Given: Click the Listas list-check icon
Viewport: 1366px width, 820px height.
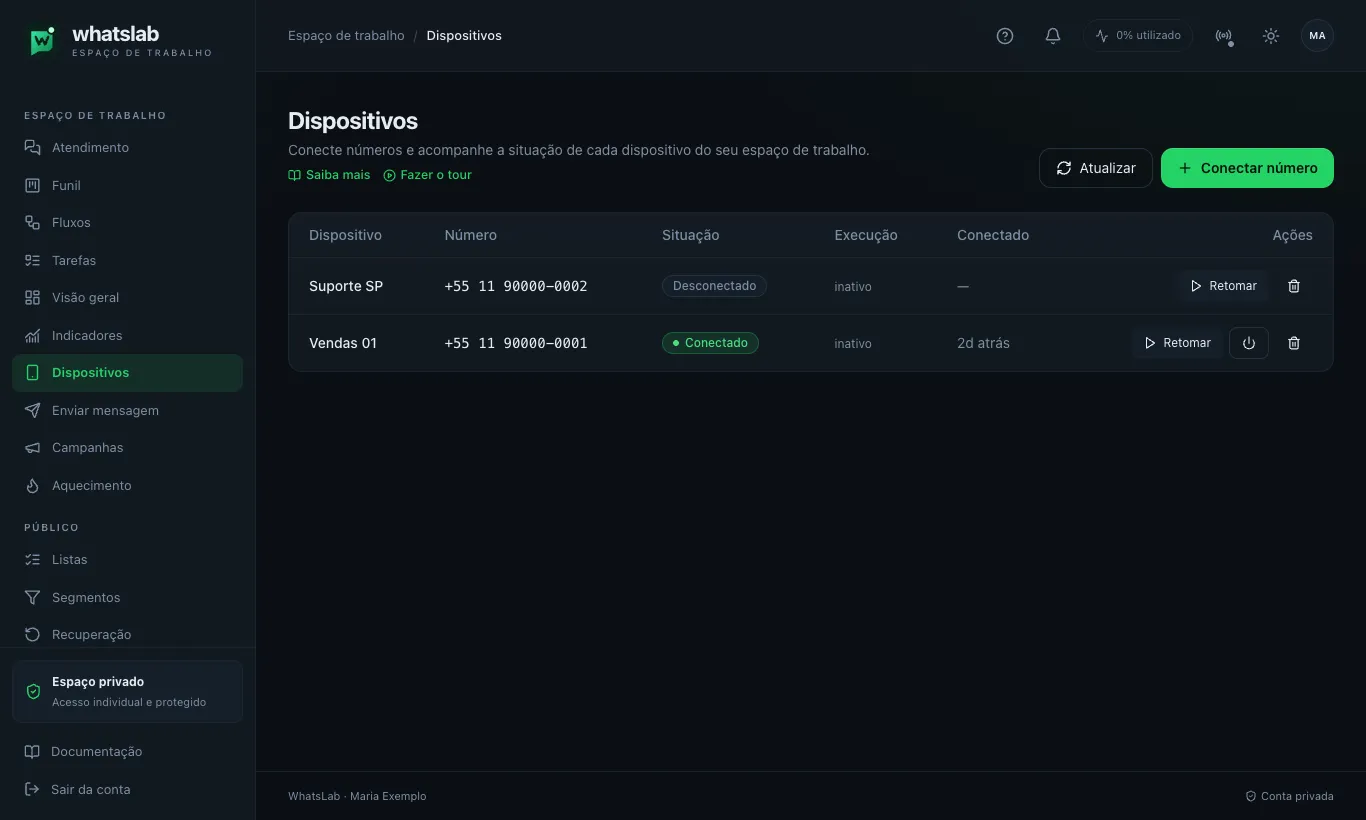Looking at the screenshot, I should (x=32, y=560).
